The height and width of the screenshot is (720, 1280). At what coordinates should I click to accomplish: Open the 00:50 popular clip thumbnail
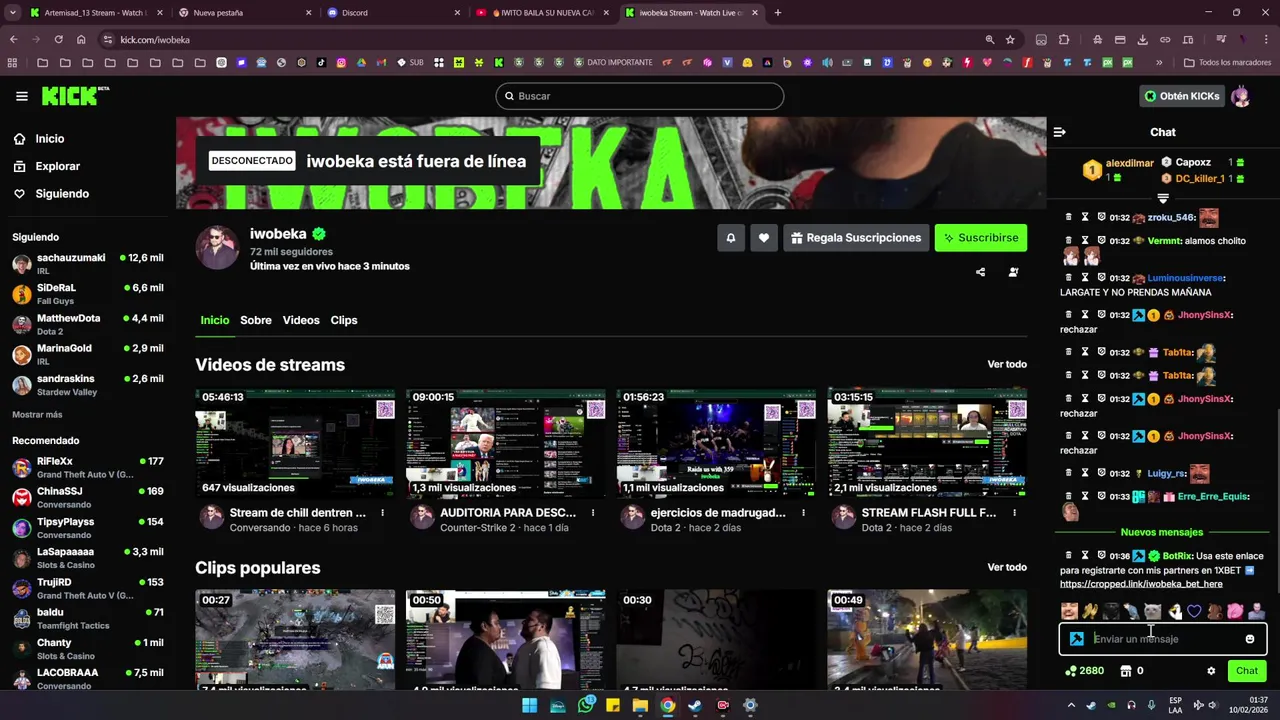click(506, 640)
